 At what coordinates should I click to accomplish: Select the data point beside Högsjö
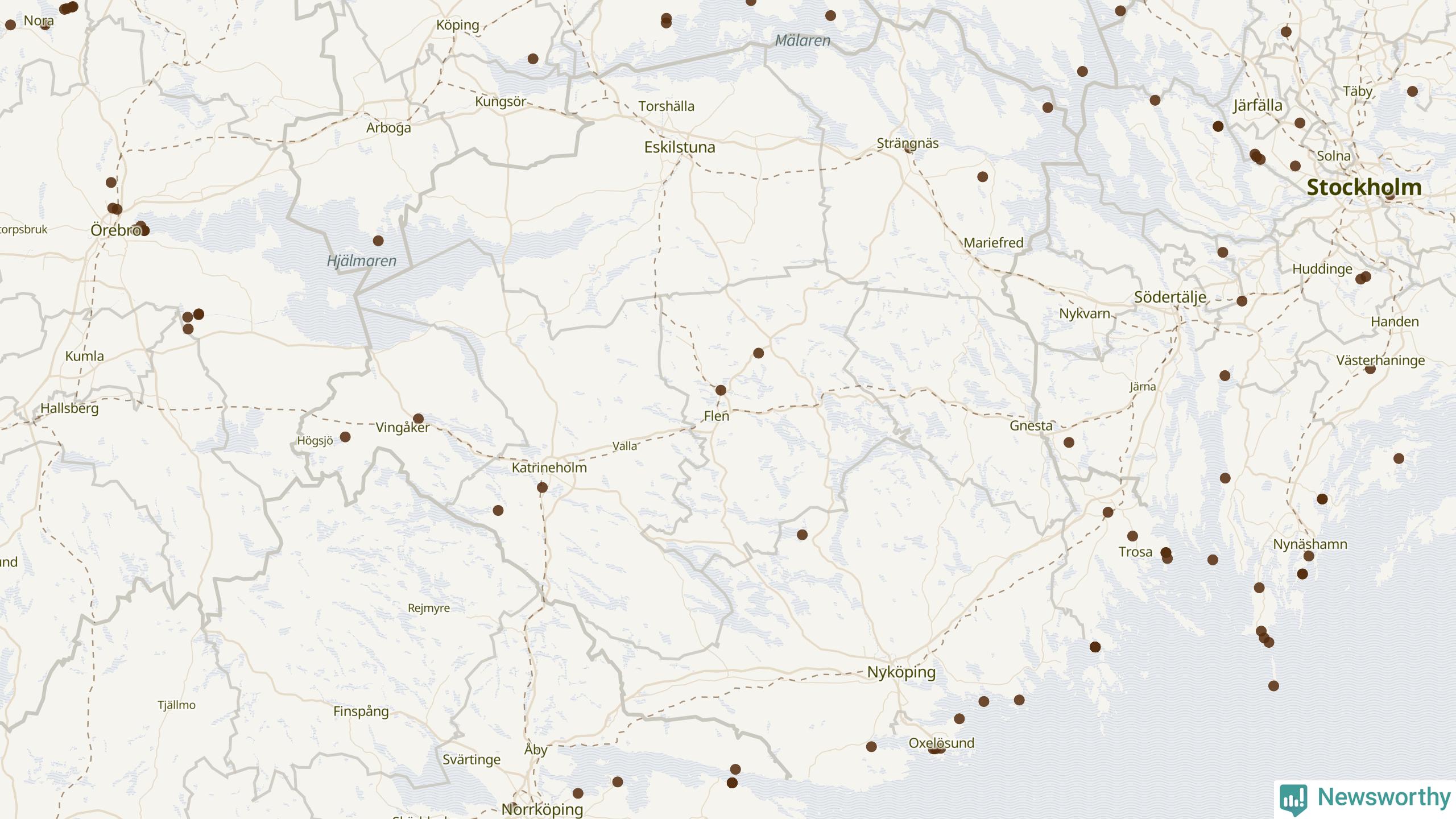click(x=345, y=437)
